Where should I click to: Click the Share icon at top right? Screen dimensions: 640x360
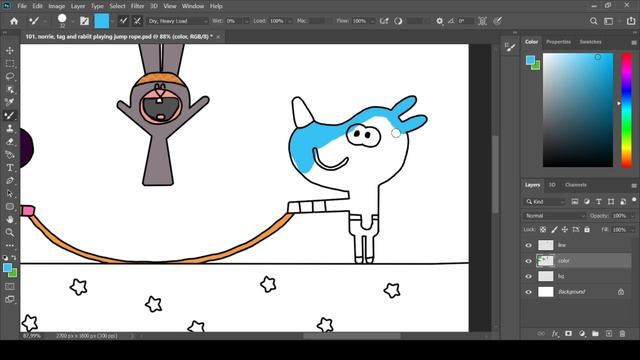point(631,21)
